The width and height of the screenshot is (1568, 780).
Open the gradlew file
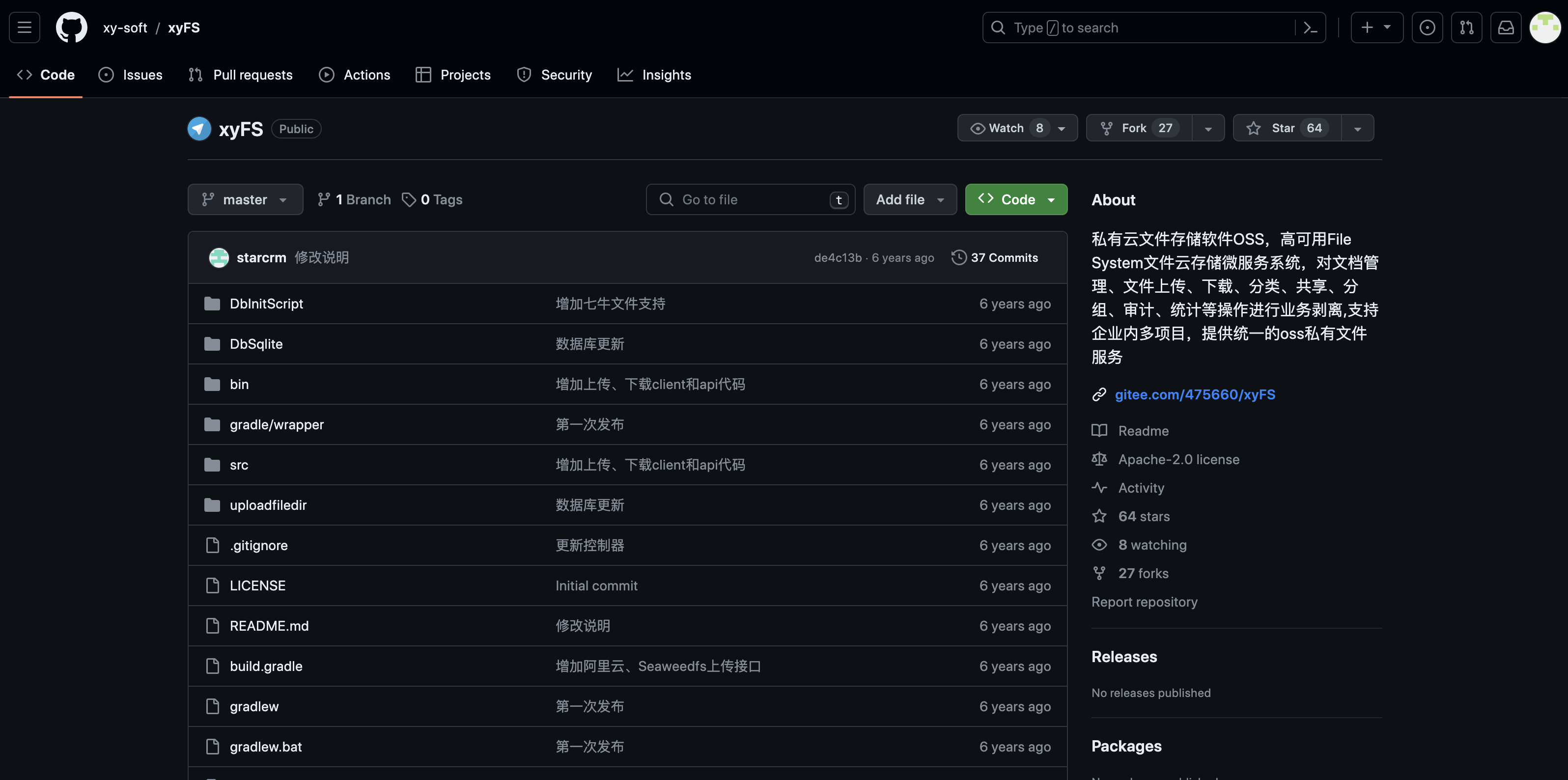254,706
